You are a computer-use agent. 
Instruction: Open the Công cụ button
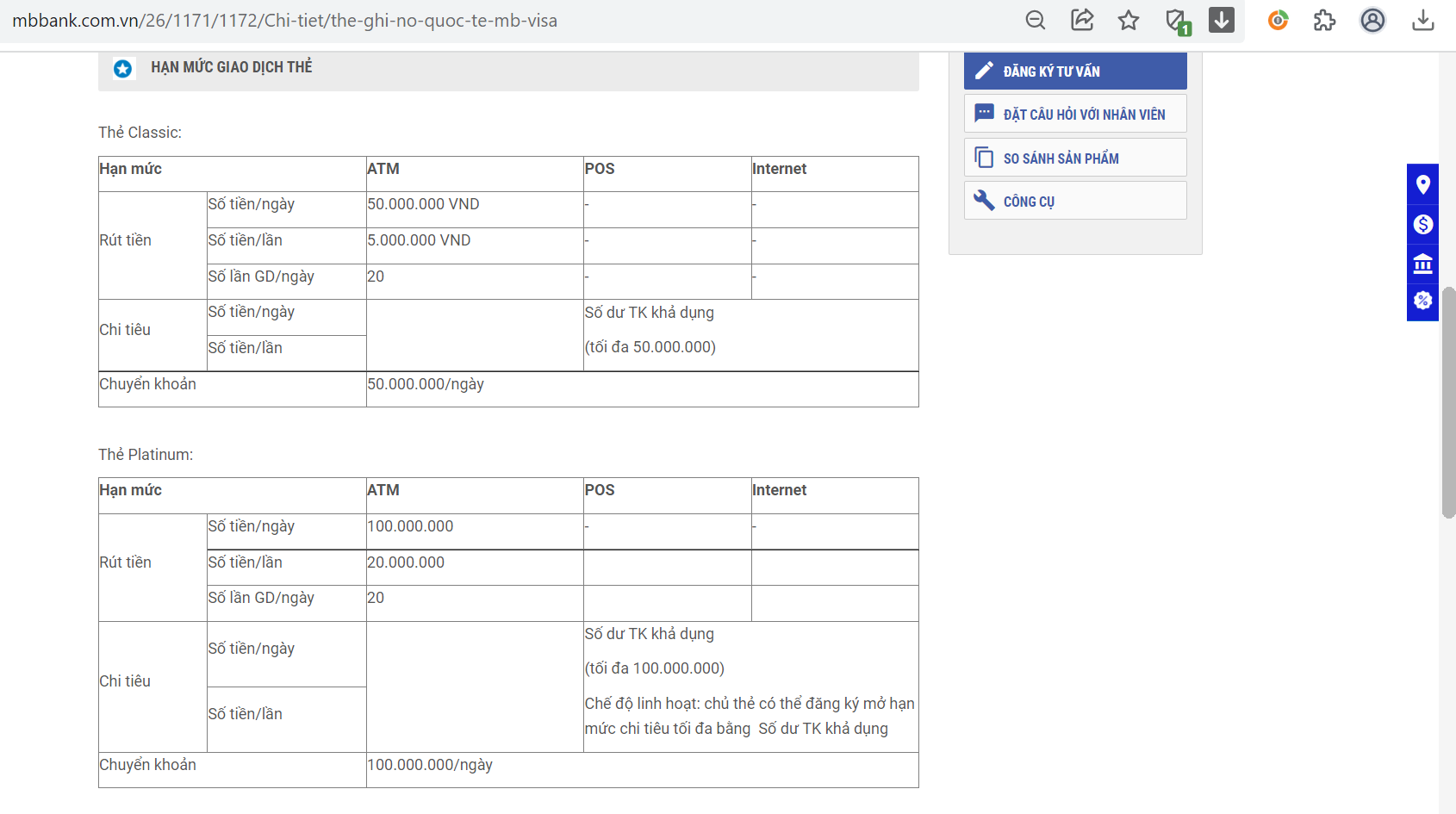[x=1075, y=201]
